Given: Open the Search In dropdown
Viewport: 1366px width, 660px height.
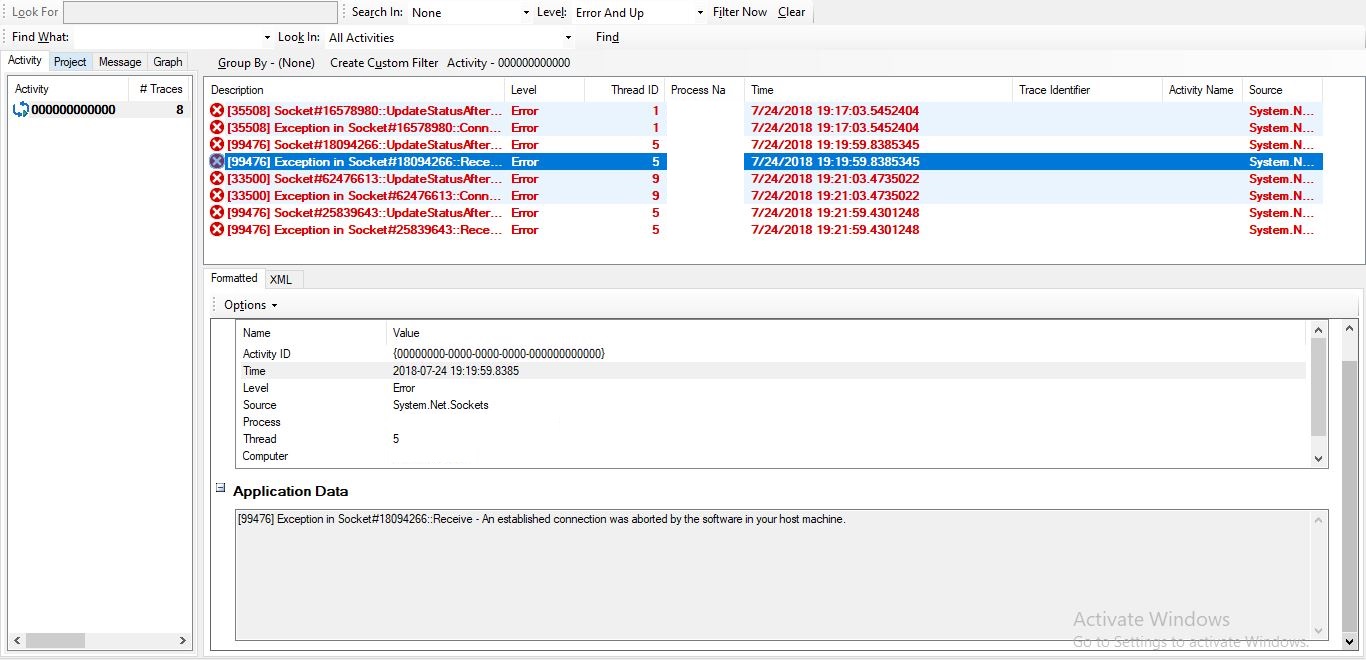Looking at the screenshot, I should (x=526, y=13).
